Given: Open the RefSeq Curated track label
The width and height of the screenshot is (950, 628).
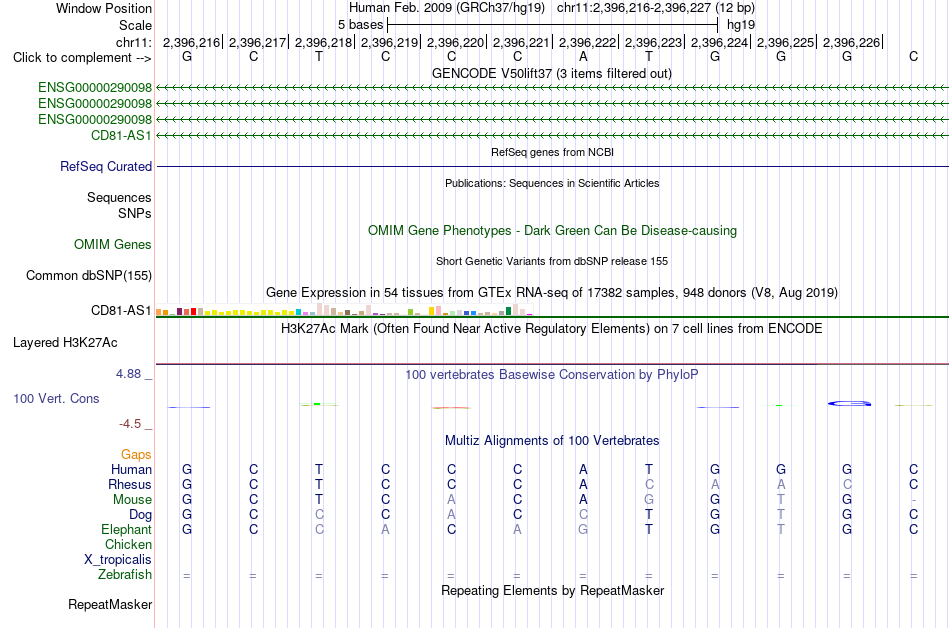Looking at the screenshot, I should pyautogui.click(x=106, y=166).
